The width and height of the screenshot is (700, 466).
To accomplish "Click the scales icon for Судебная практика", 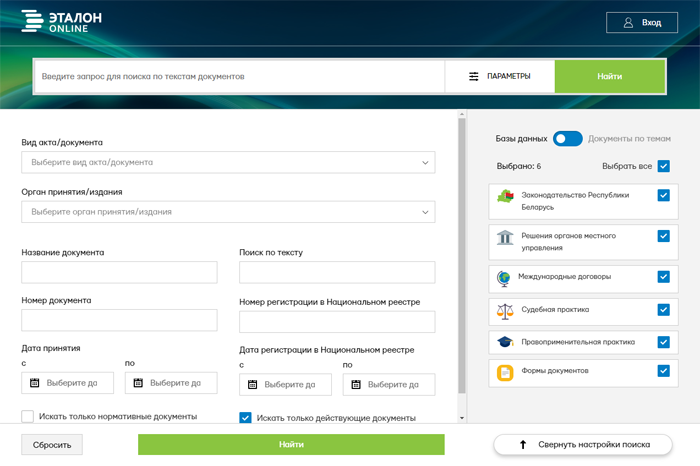I will 505,310.
